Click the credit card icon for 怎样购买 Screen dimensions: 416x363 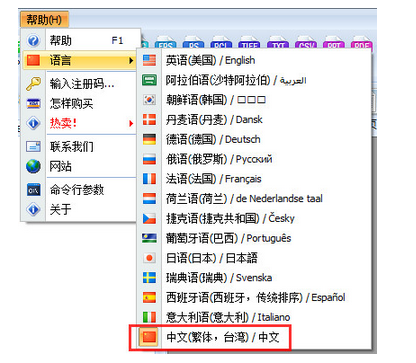click(33, 104)
